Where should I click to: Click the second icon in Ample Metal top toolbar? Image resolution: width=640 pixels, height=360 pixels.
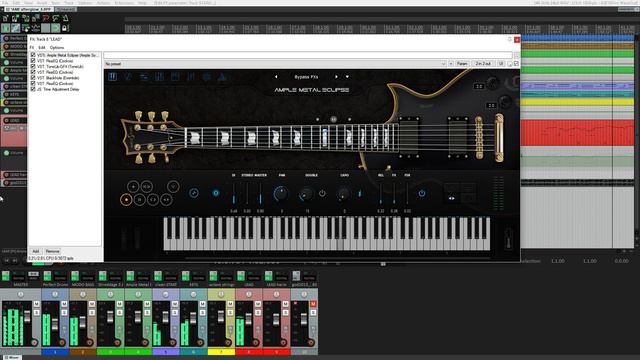(x=128, y=77)
